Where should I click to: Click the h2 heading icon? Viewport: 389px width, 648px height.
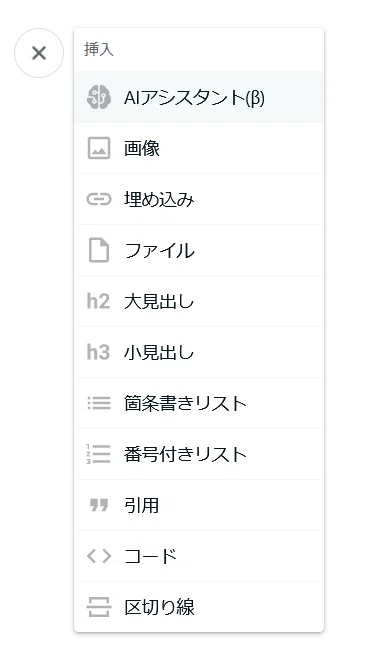point(98,301)
